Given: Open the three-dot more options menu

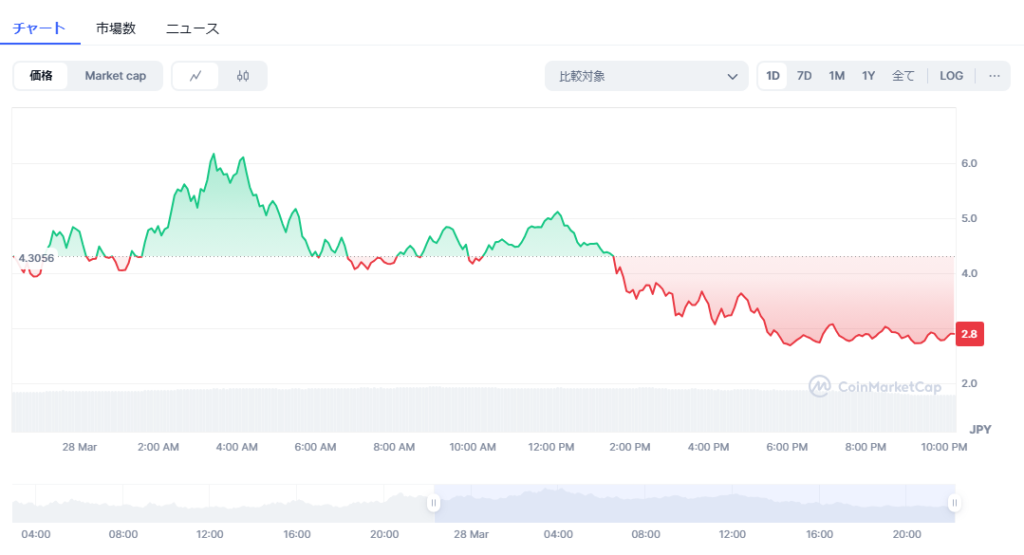Looking at the screenshot, I should pos(993,76).
